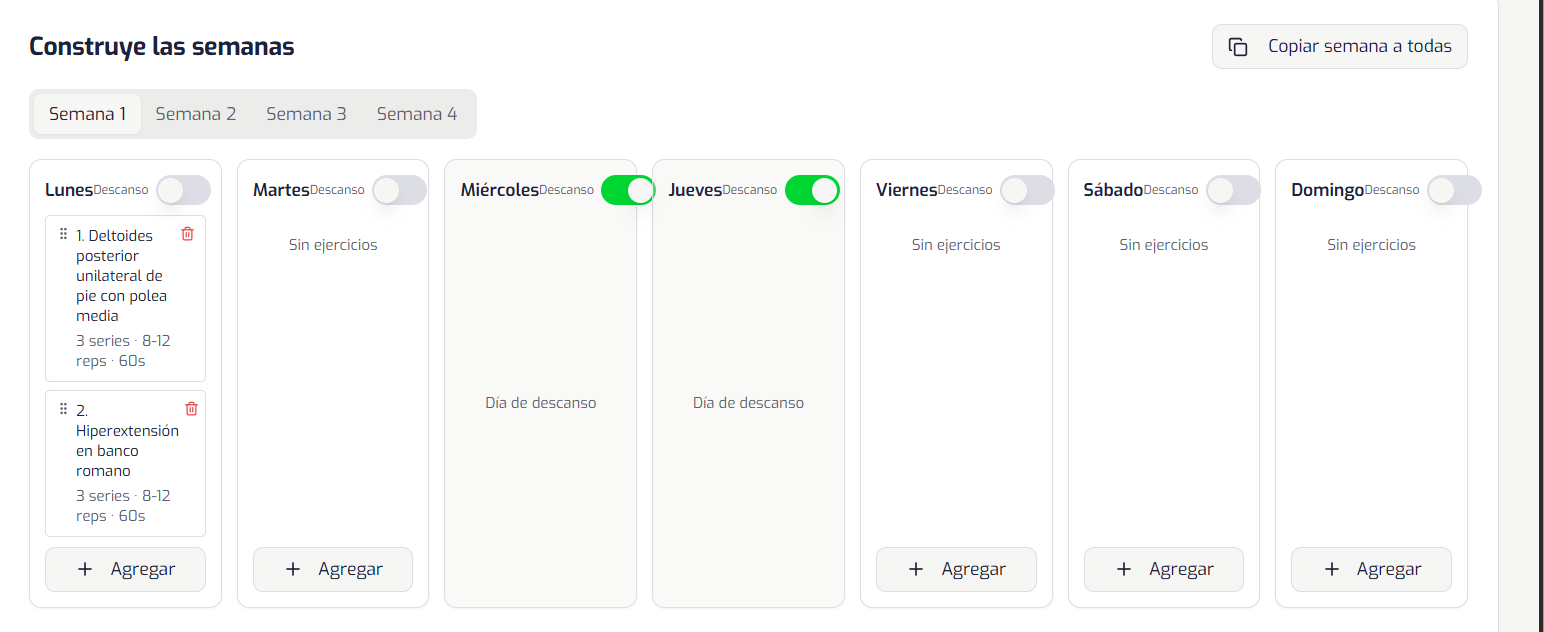Delete the Hiperextensión en banco romano exercise
The image size is (1544, 632).
point(191,408)
